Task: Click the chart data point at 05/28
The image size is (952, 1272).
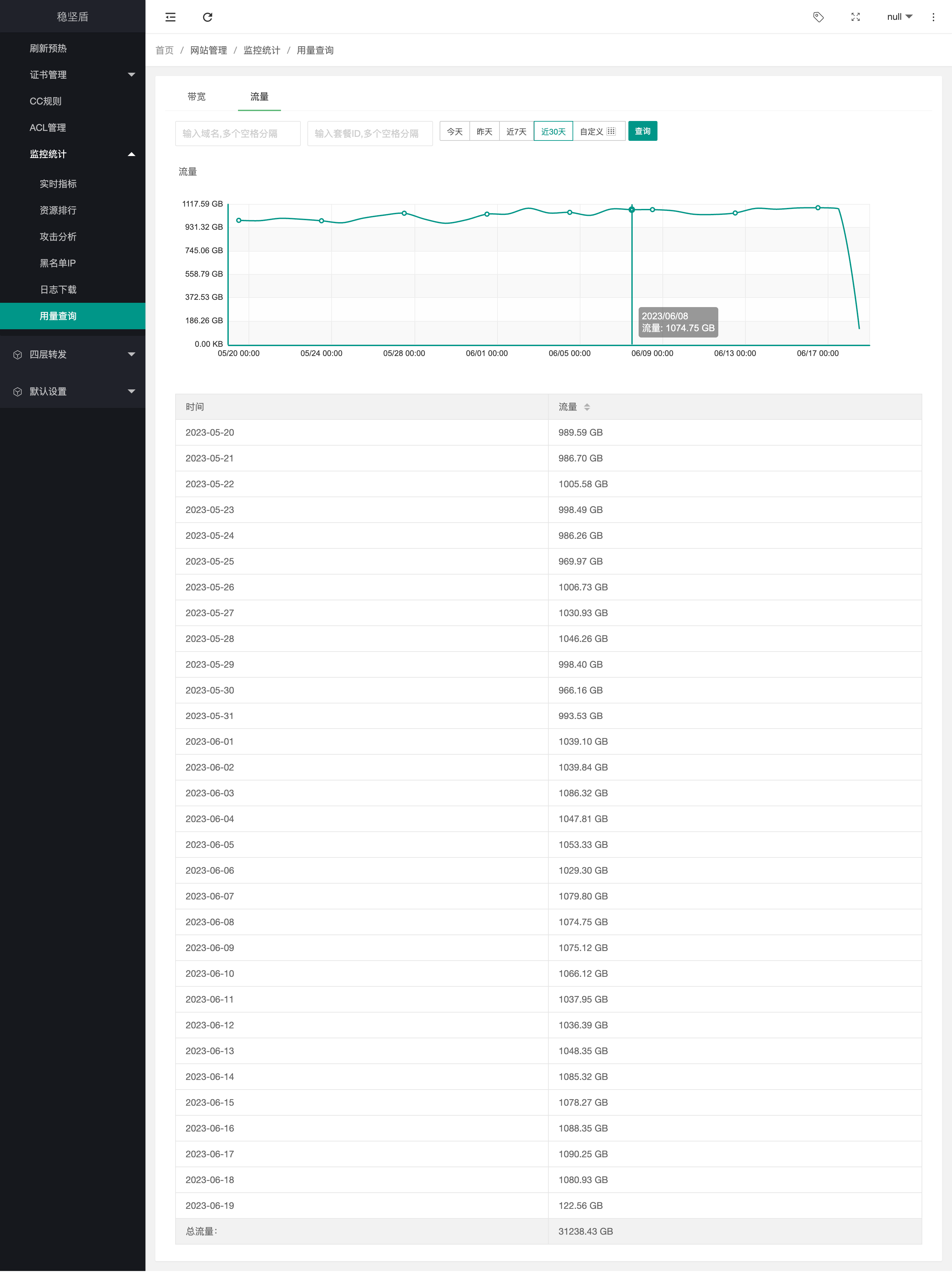Action: pos(404,213)
